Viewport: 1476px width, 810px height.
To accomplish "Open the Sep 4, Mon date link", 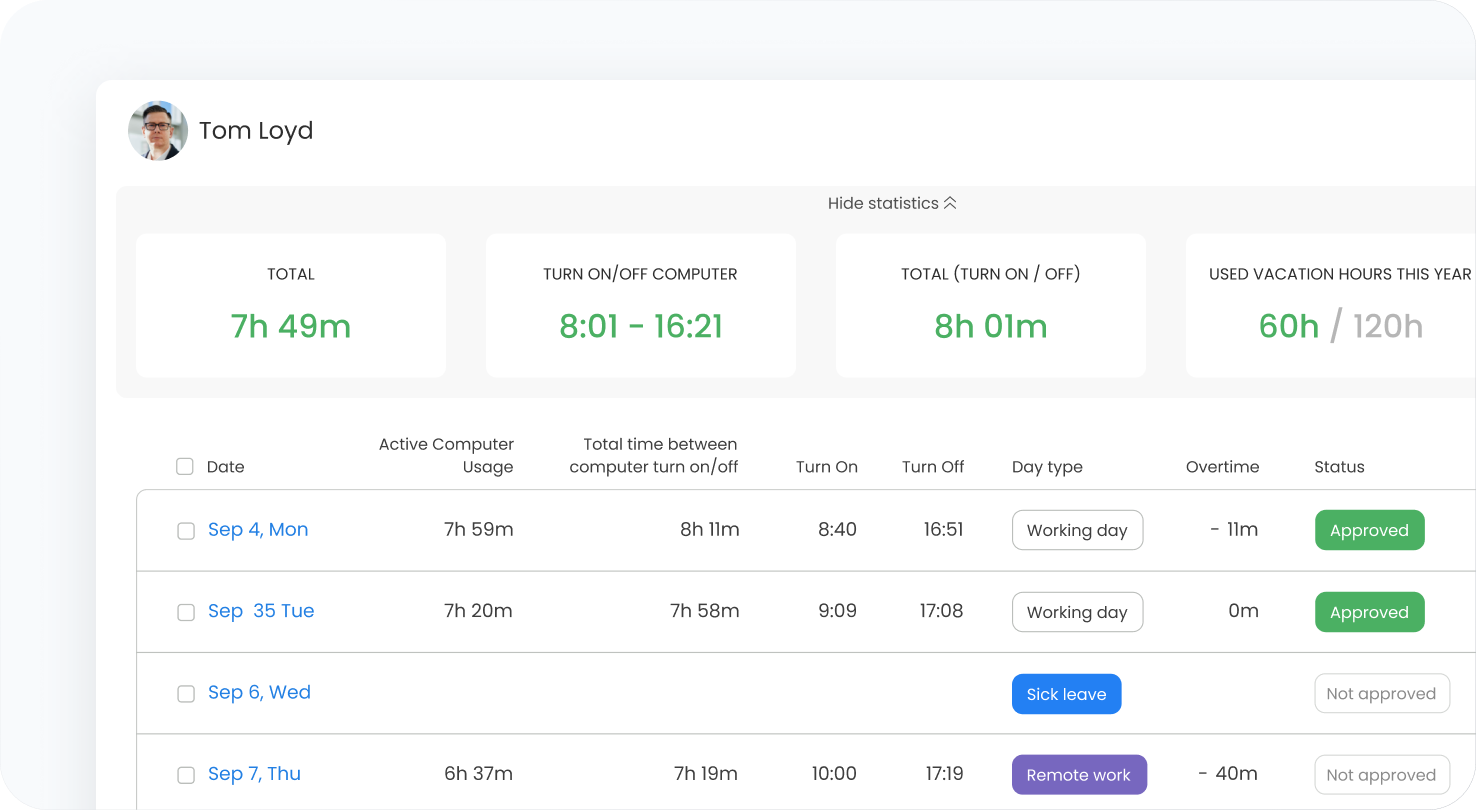I will pos(258,530).
